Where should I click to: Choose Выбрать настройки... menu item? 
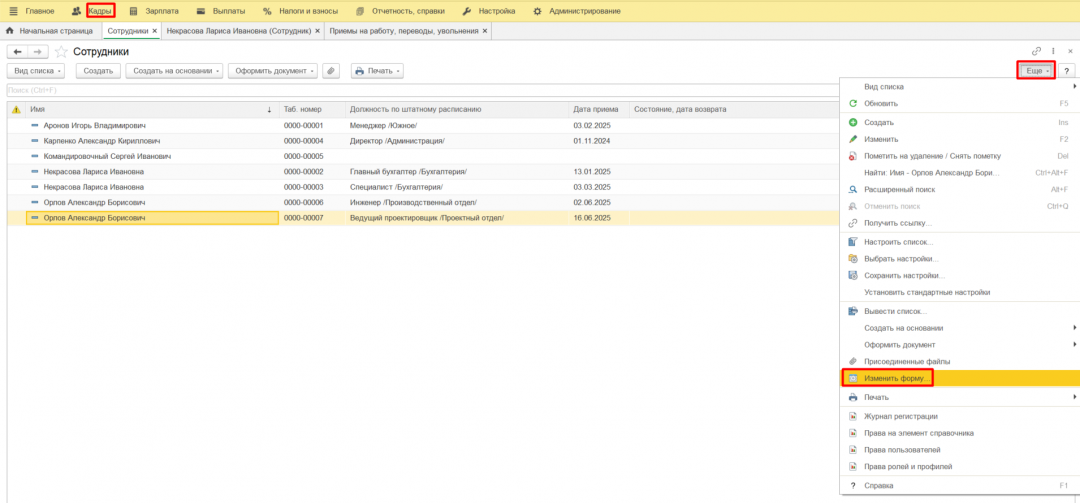point(960,259)
